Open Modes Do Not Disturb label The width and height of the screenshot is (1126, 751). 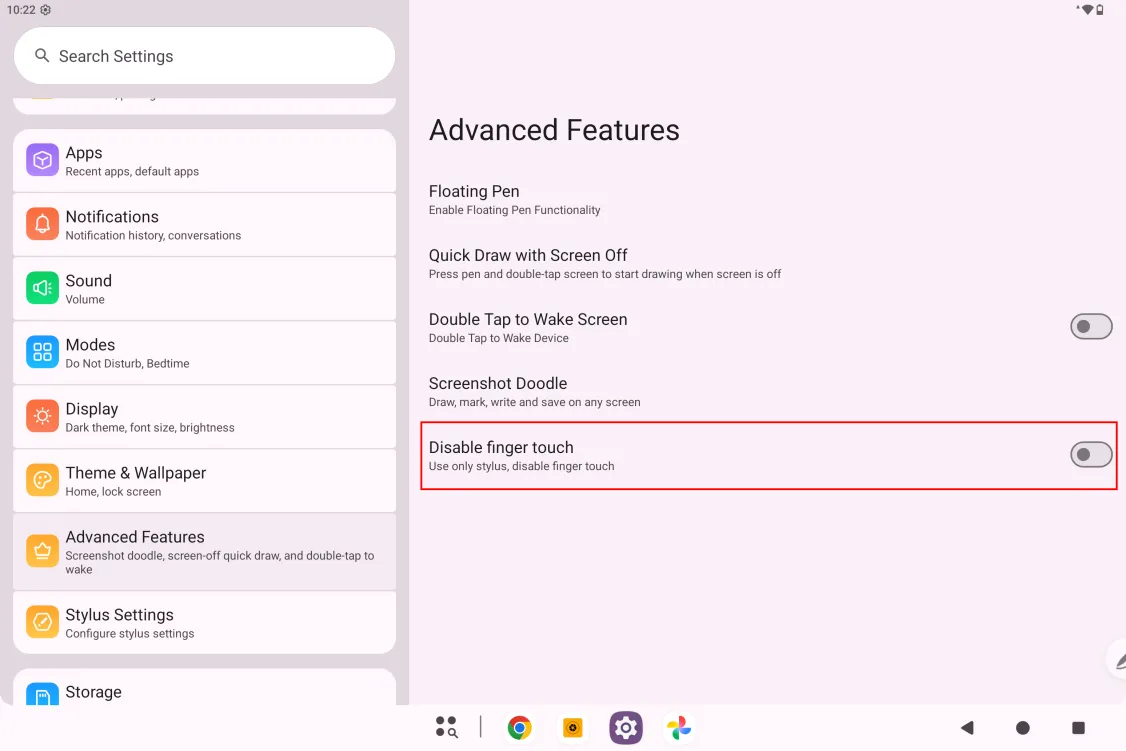click(127, 363)
